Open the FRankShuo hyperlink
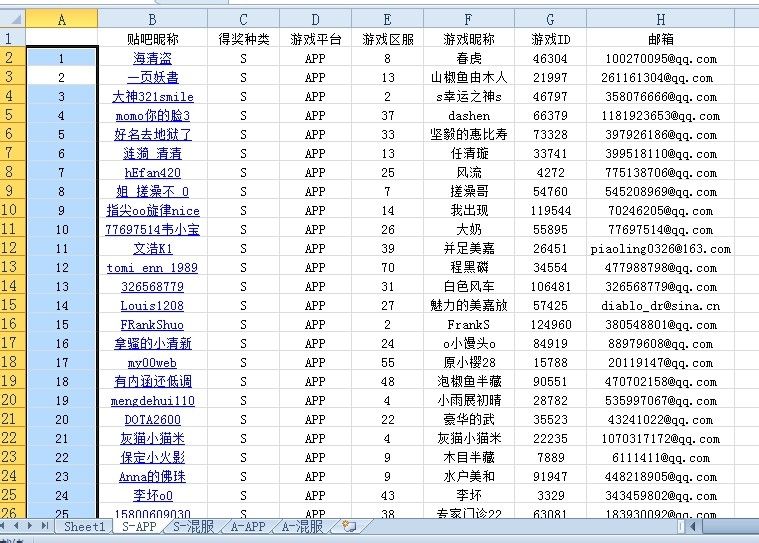The image size is (759, 543). (152, 324)
